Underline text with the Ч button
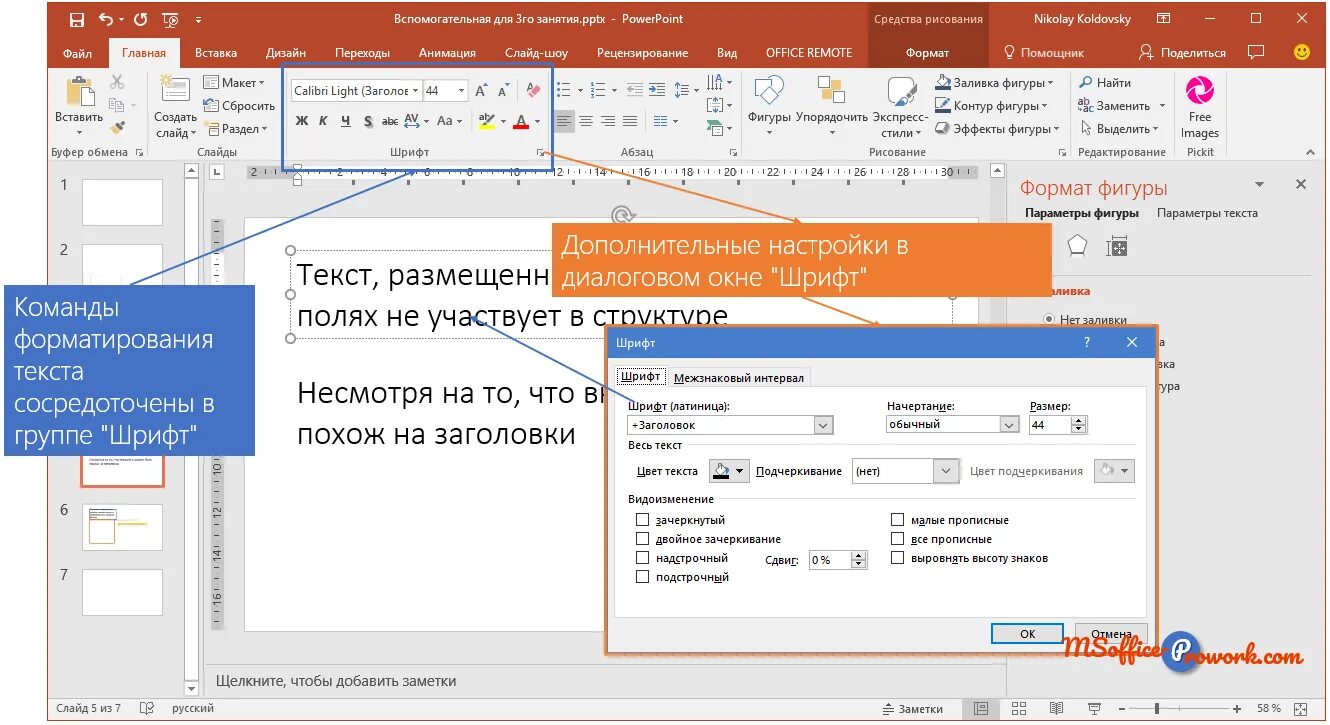Image resolution: width=1330 pixels, height=725 pixels. coord(345,121)
